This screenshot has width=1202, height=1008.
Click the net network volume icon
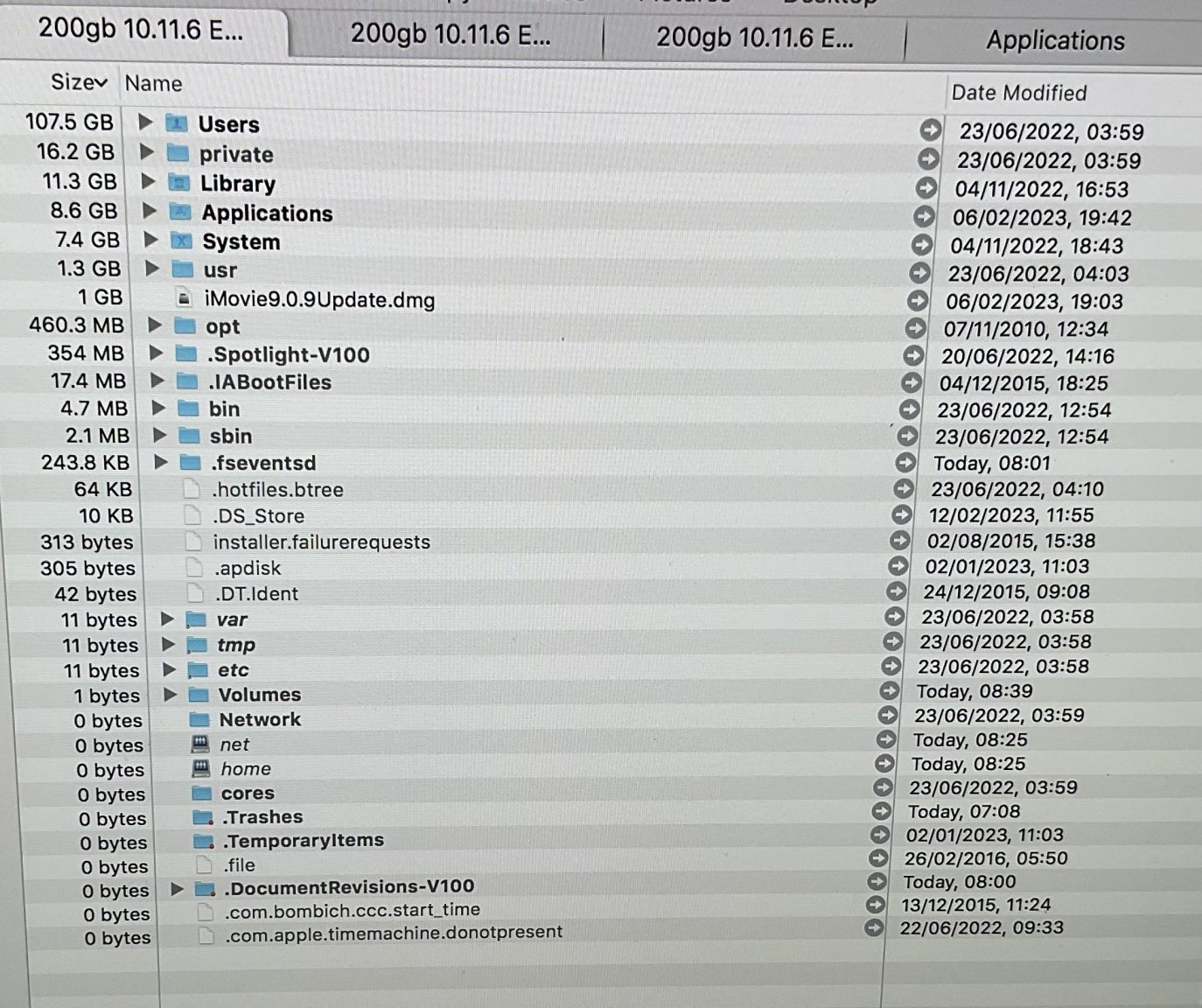[x=200, y=744]
